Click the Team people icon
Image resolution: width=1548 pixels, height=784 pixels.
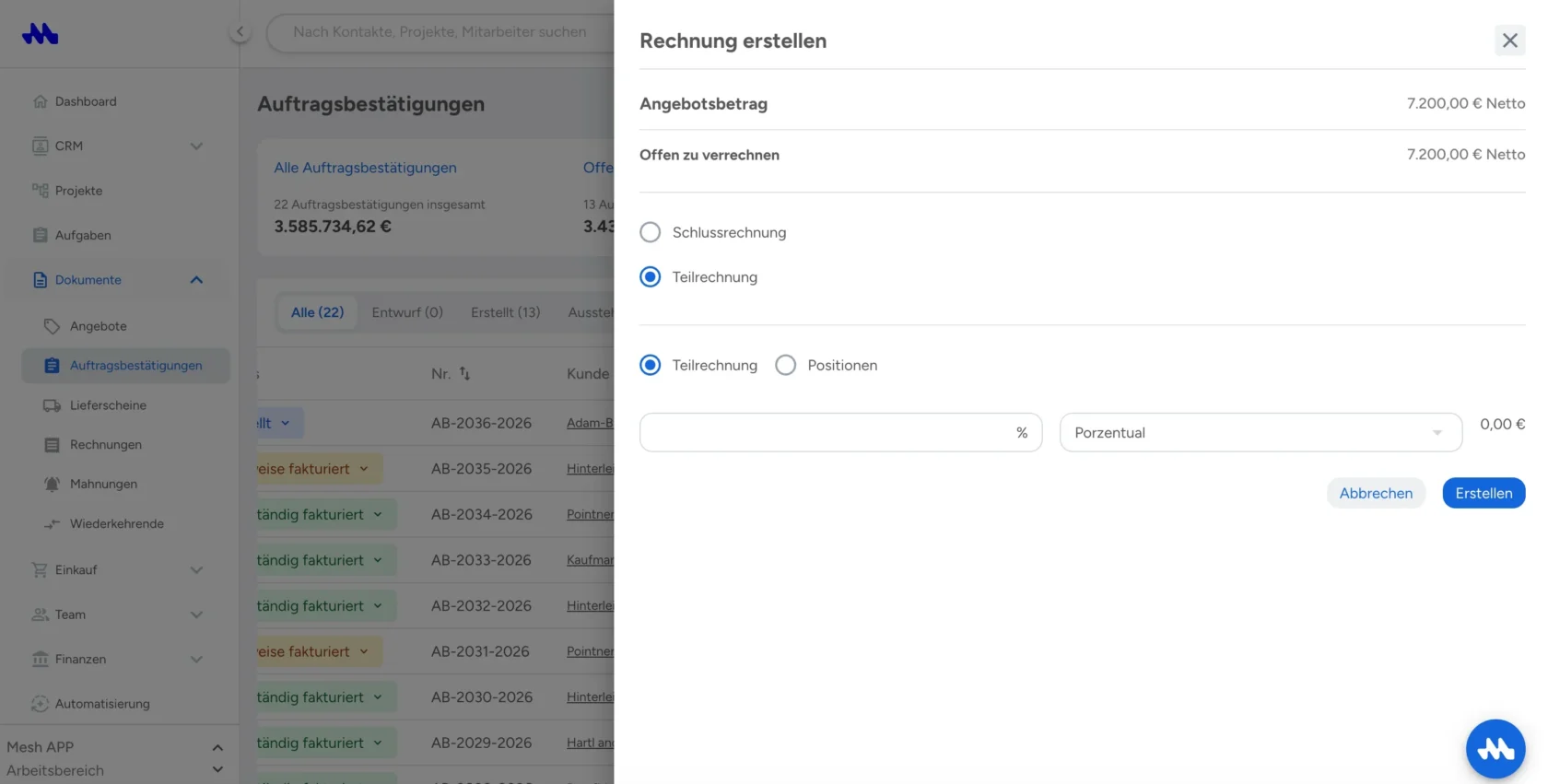[x=40, y=614]
